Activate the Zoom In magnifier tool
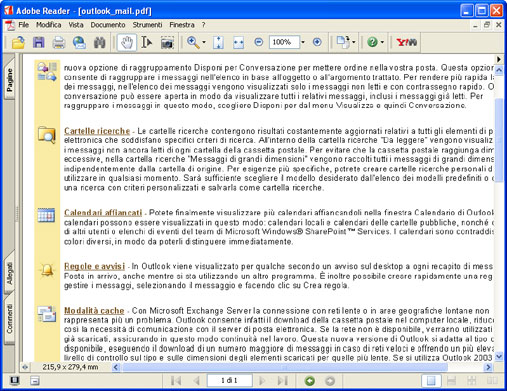Screen dimensions: 507x391 [x=193, y=42]
